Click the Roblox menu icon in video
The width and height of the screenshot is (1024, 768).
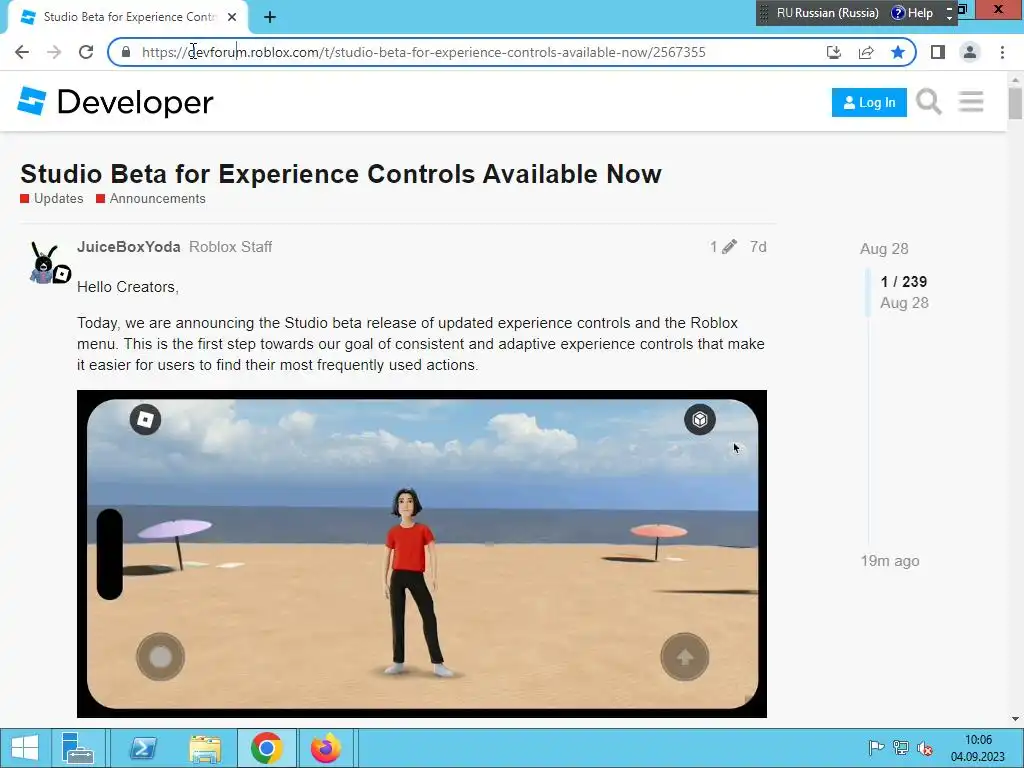pos(145,419)
